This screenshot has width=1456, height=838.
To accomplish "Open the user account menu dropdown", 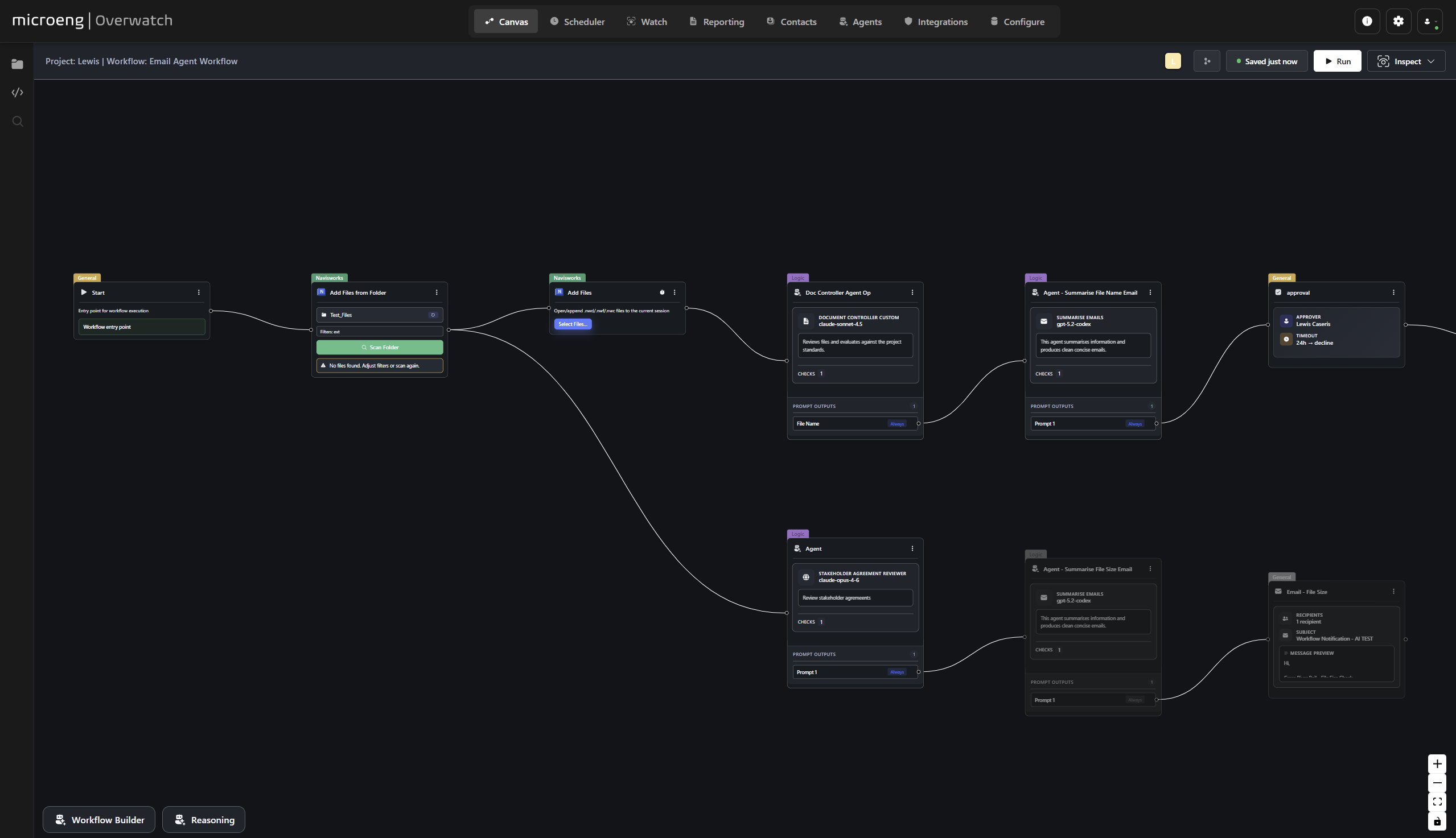I will tap(1429, 21).
